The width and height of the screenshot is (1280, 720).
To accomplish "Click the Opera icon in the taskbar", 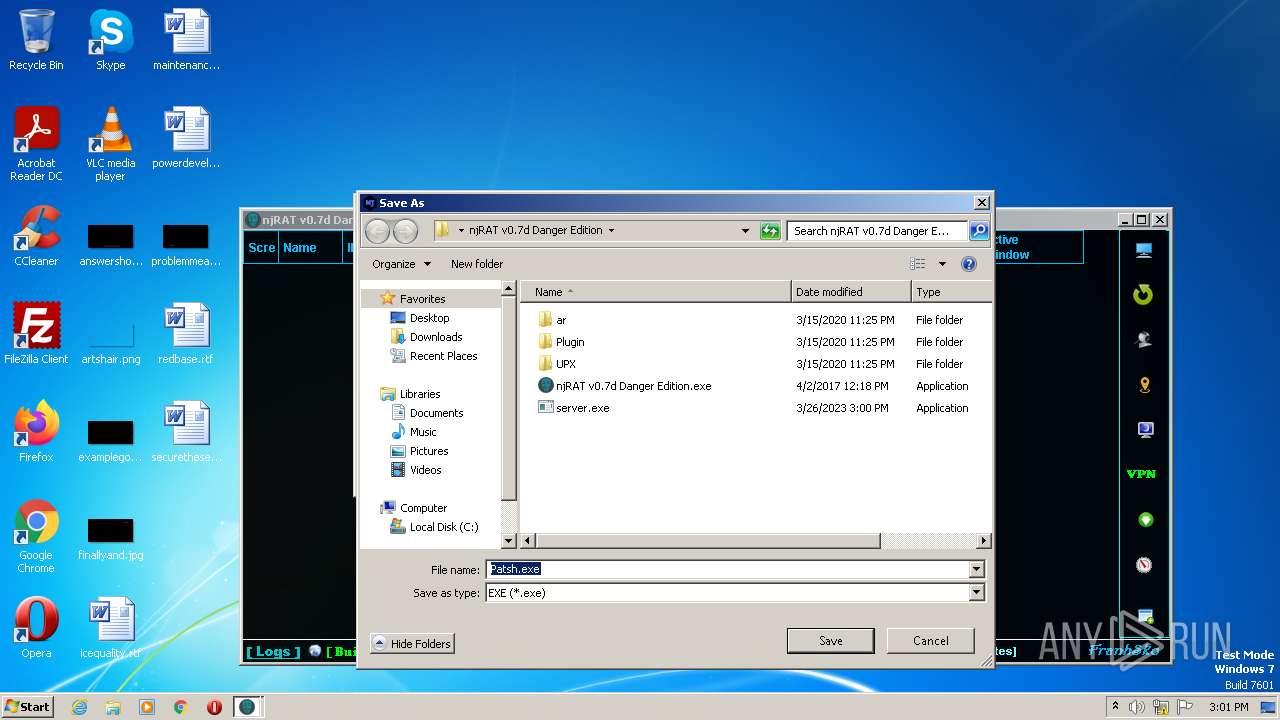I will click(x=214, y=707).
